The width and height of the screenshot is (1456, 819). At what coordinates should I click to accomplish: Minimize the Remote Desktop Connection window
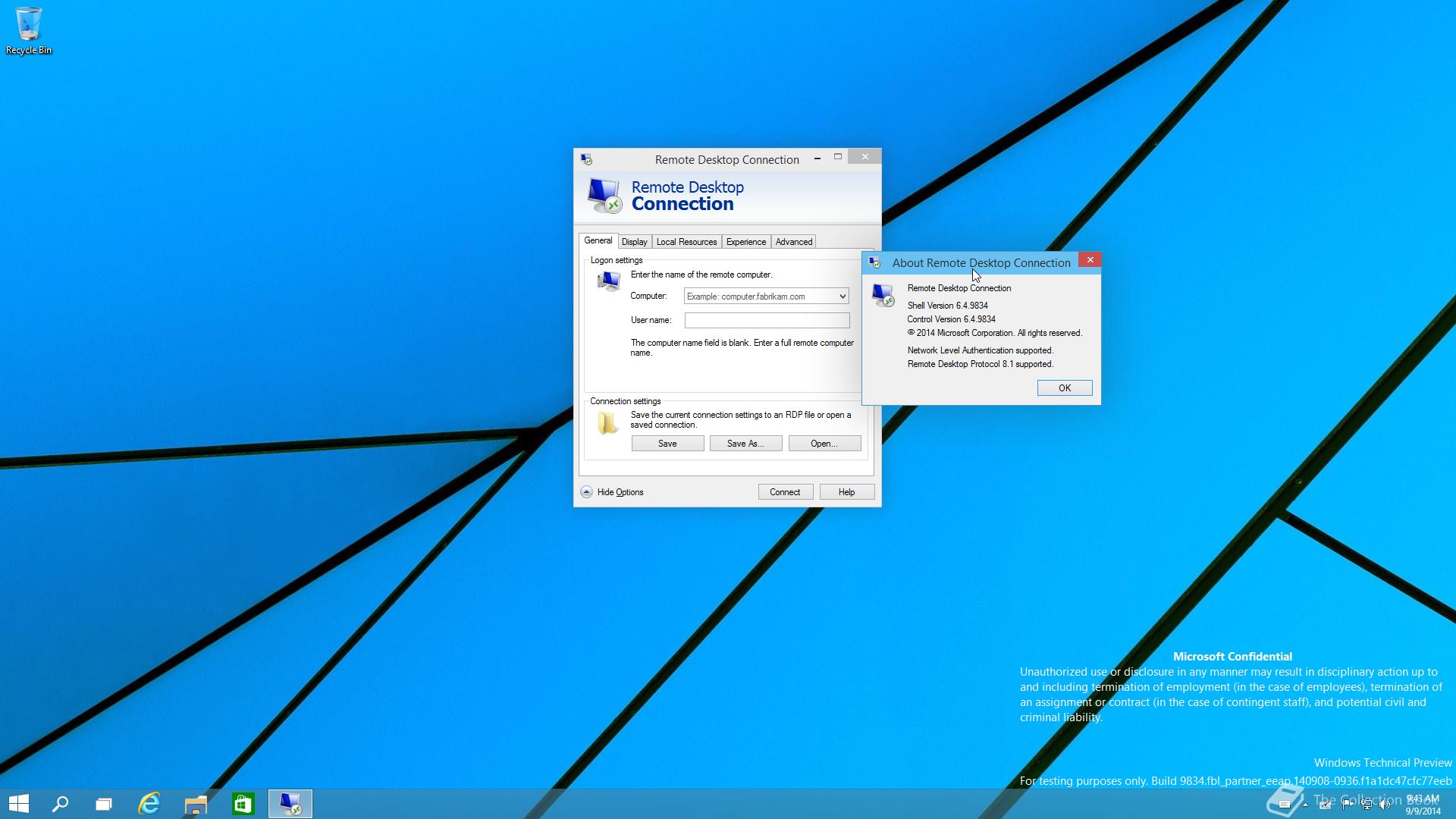(x=817, y=158)
